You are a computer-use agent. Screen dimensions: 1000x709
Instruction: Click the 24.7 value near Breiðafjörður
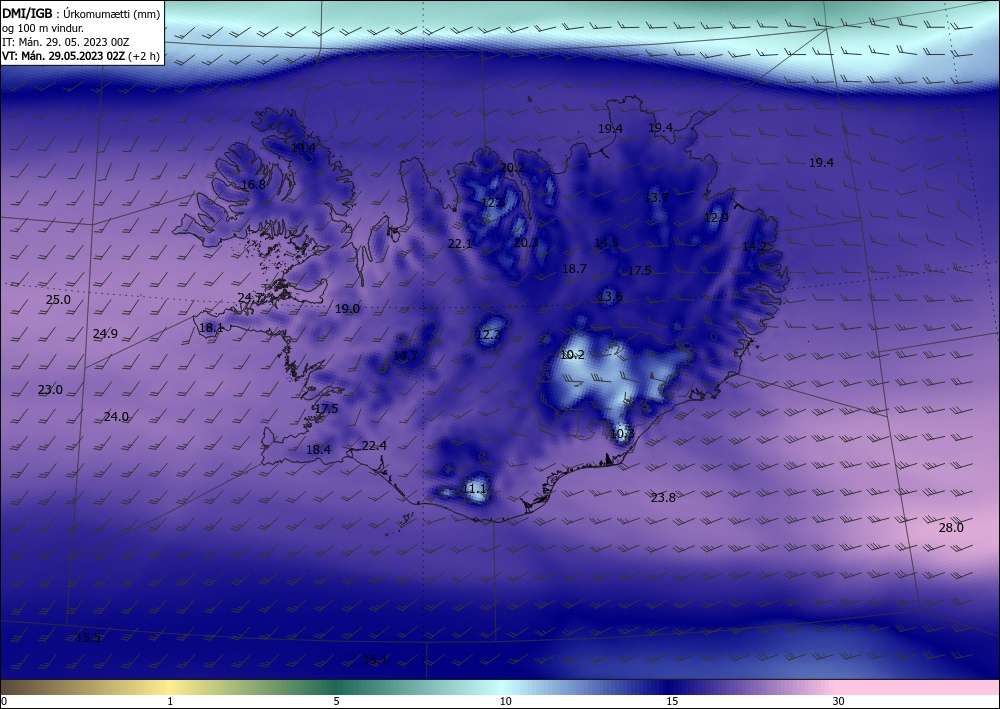[250, 298]
